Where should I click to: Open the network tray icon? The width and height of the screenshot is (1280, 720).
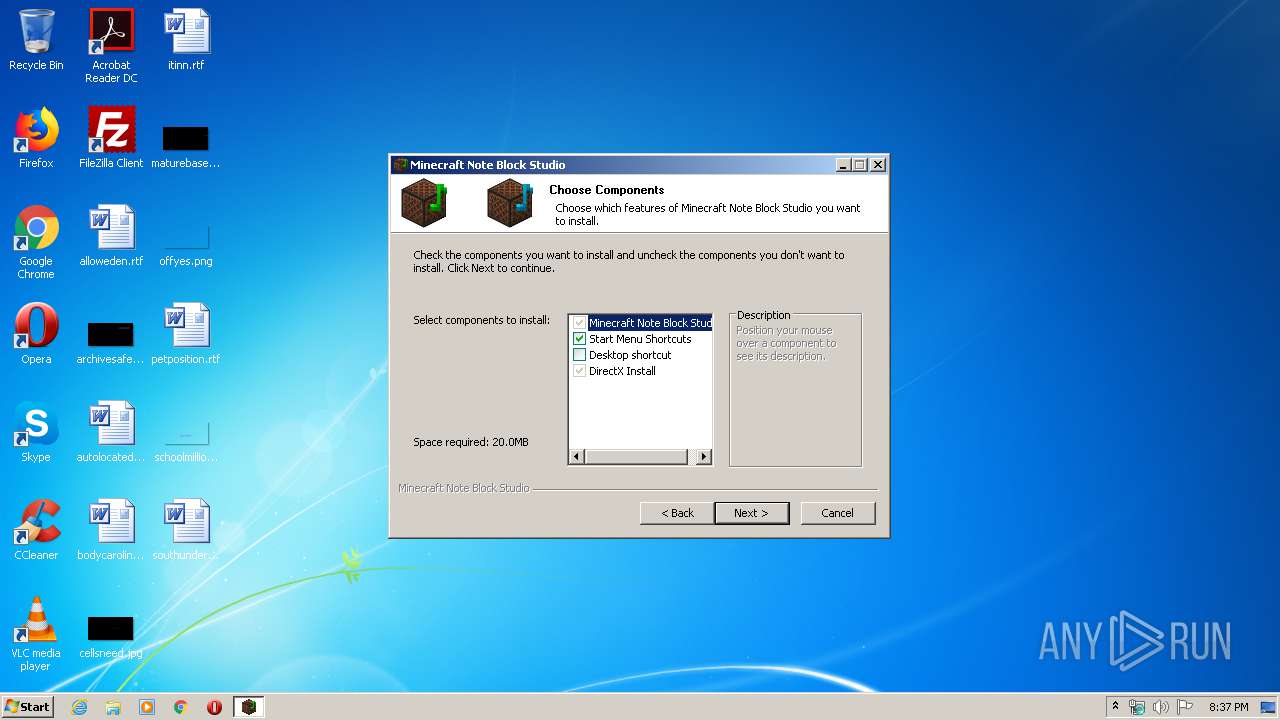click(x=1137, y=707)
